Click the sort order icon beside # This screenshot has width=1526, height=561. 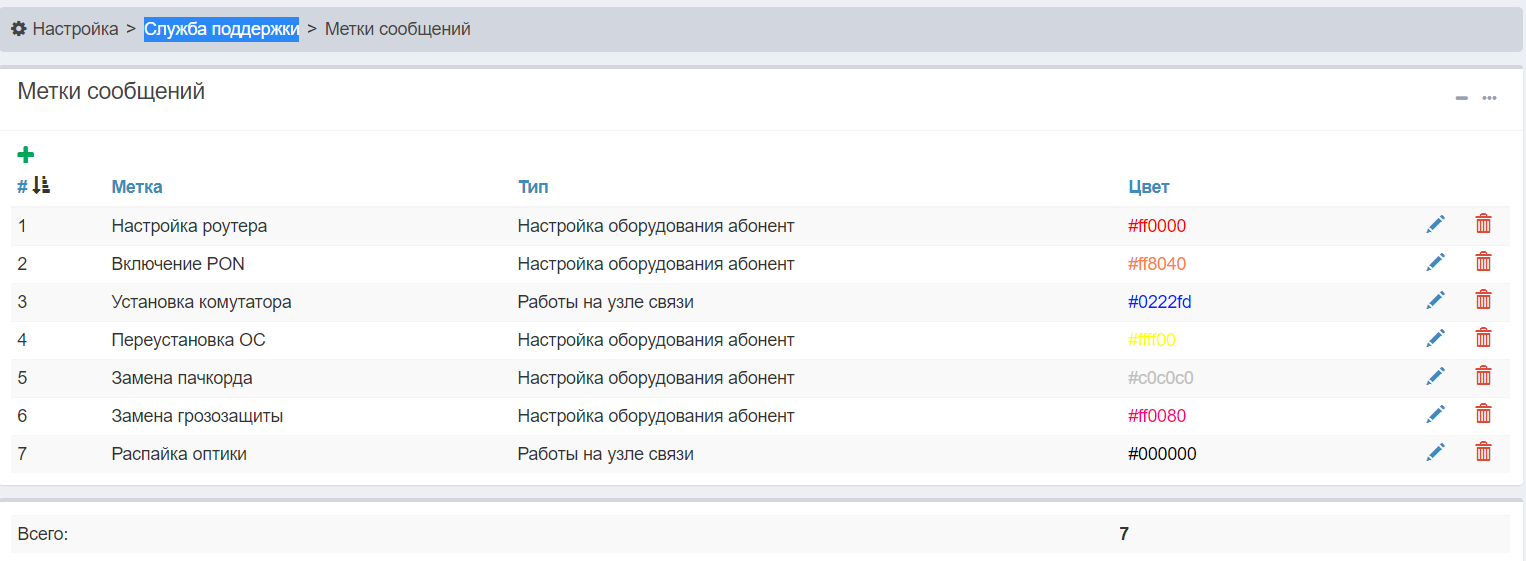pos(41,186)
